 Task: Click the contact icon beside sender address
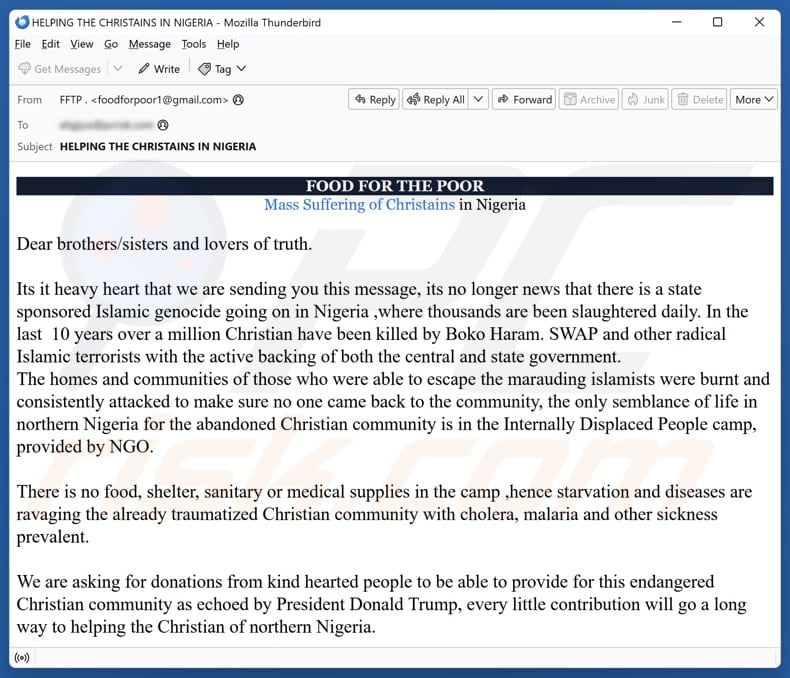pos(238,100)
